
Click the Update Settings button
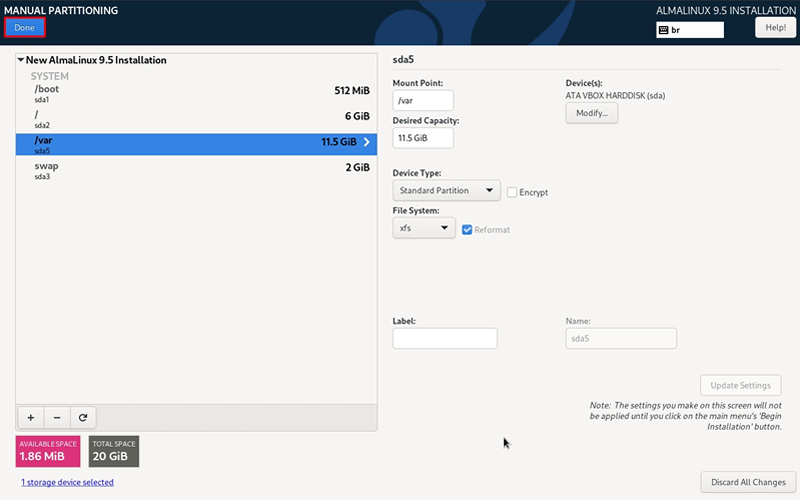740,385
